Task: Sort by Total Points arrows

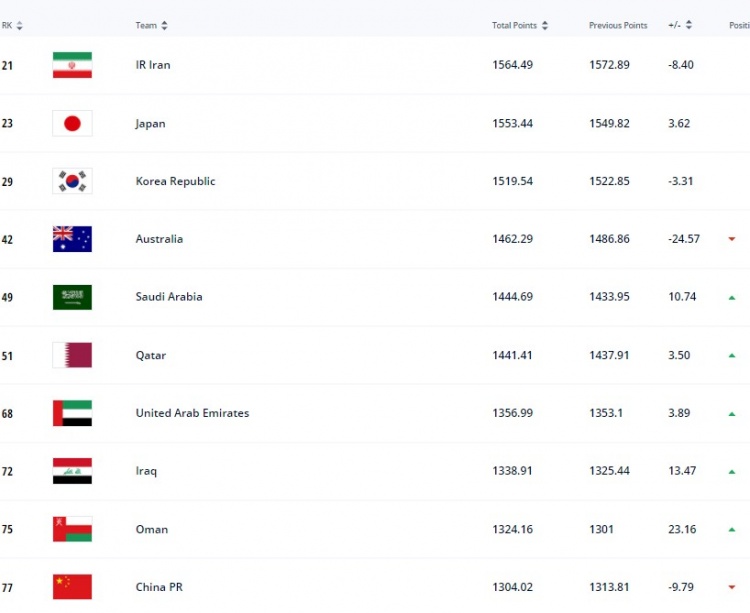Action: pos(545,25)
